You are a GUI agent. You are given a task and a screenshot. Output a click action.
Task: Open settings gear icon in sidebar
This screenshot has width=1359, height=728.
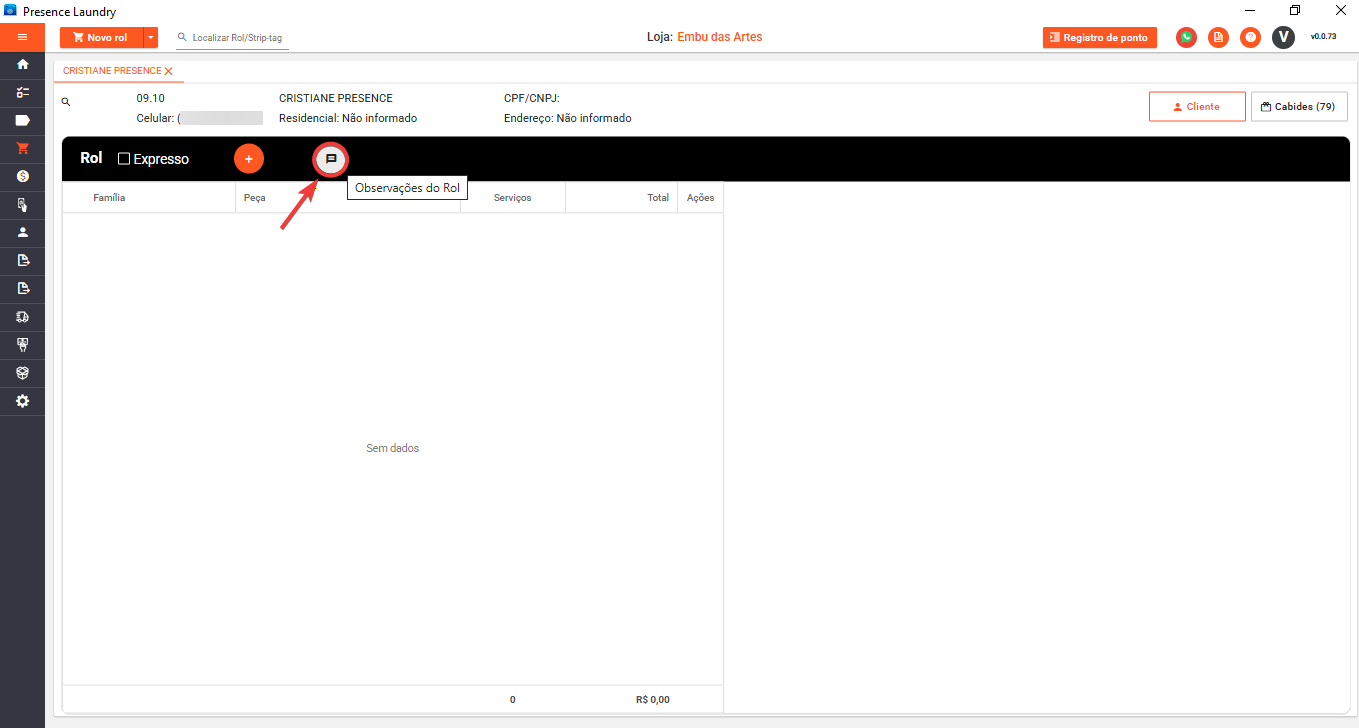click(x=22, y=401)
